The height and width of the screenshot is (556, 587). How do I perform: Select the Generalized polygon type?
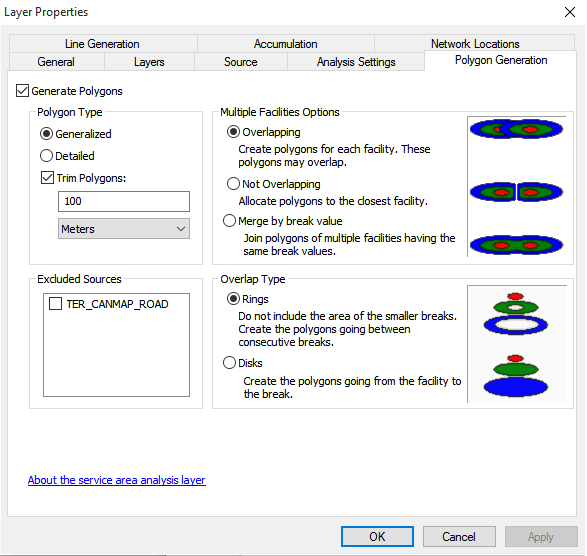(x=46, y=134)
